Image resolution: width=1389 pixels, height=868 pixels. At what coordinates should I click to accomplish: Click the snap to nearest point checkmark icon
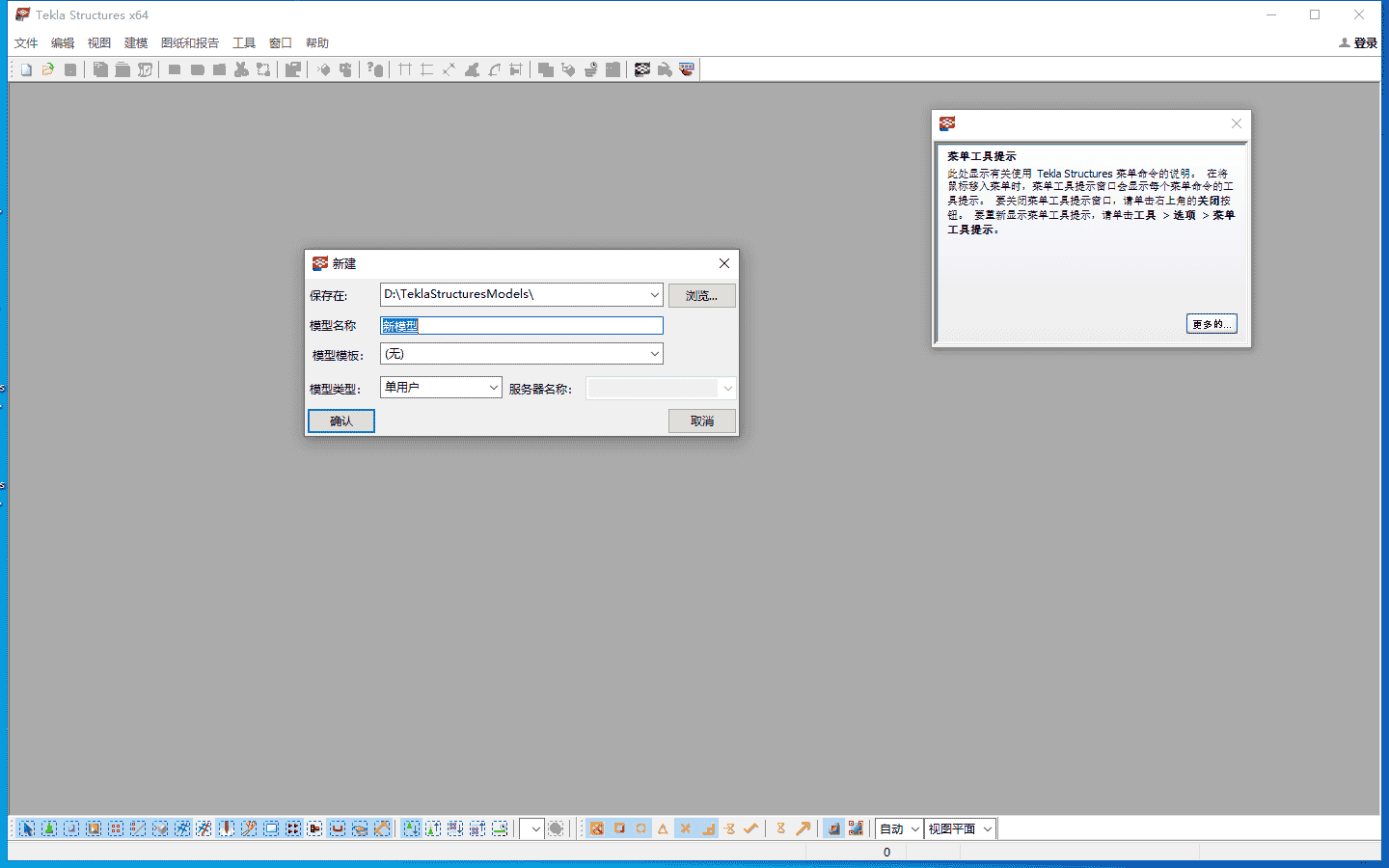point(751,828)
